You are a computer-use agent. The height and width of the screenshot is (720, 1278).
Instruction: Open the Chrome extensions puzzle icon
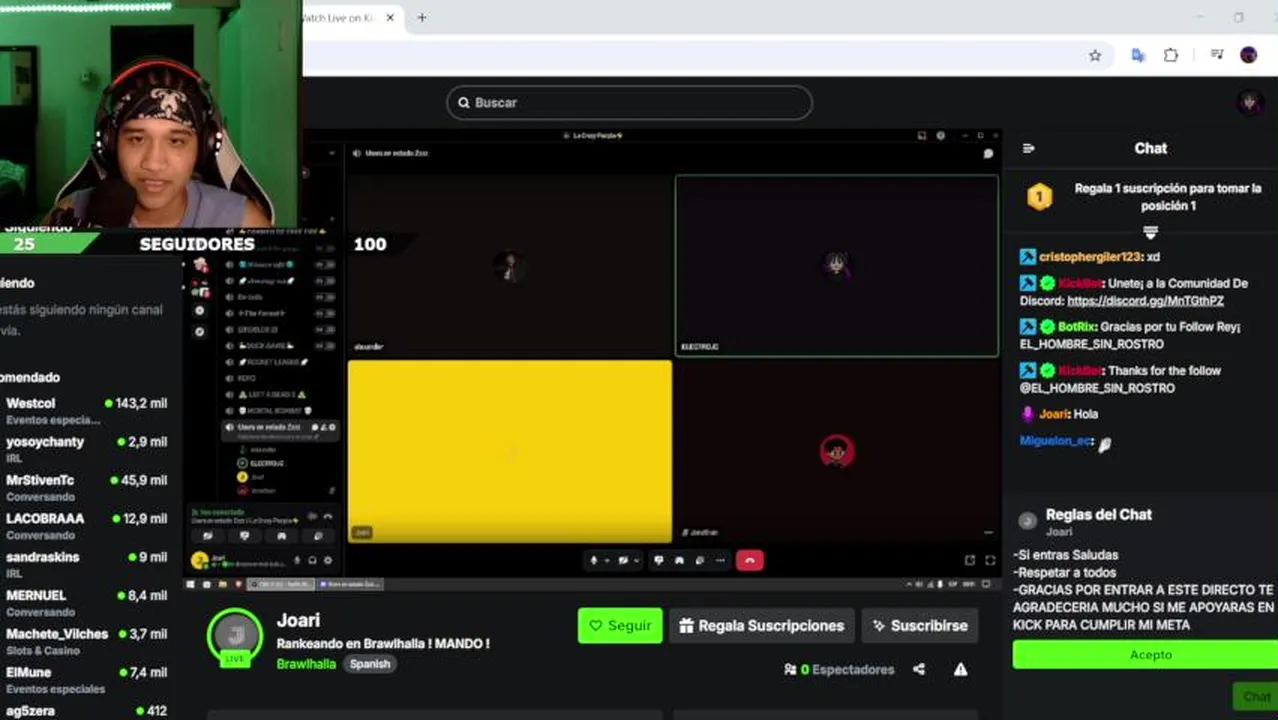click(x=1171, y=56)
